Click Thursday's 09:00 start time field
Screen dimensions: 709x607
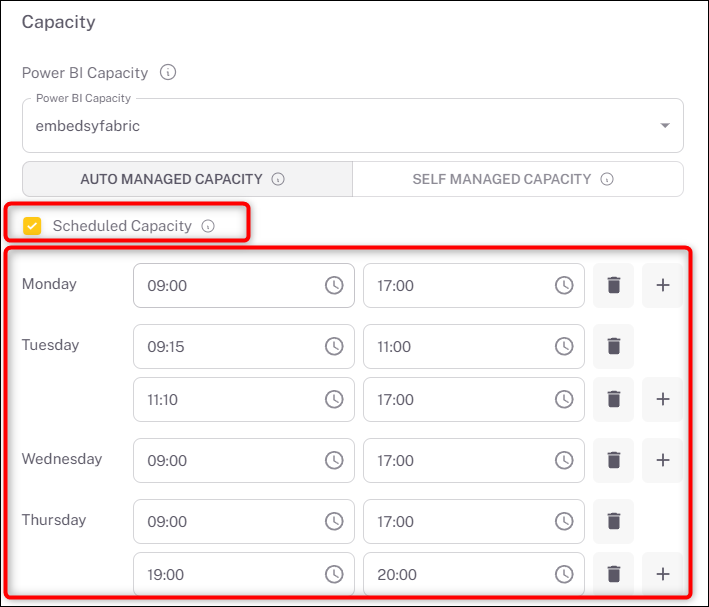click(230, 522)
